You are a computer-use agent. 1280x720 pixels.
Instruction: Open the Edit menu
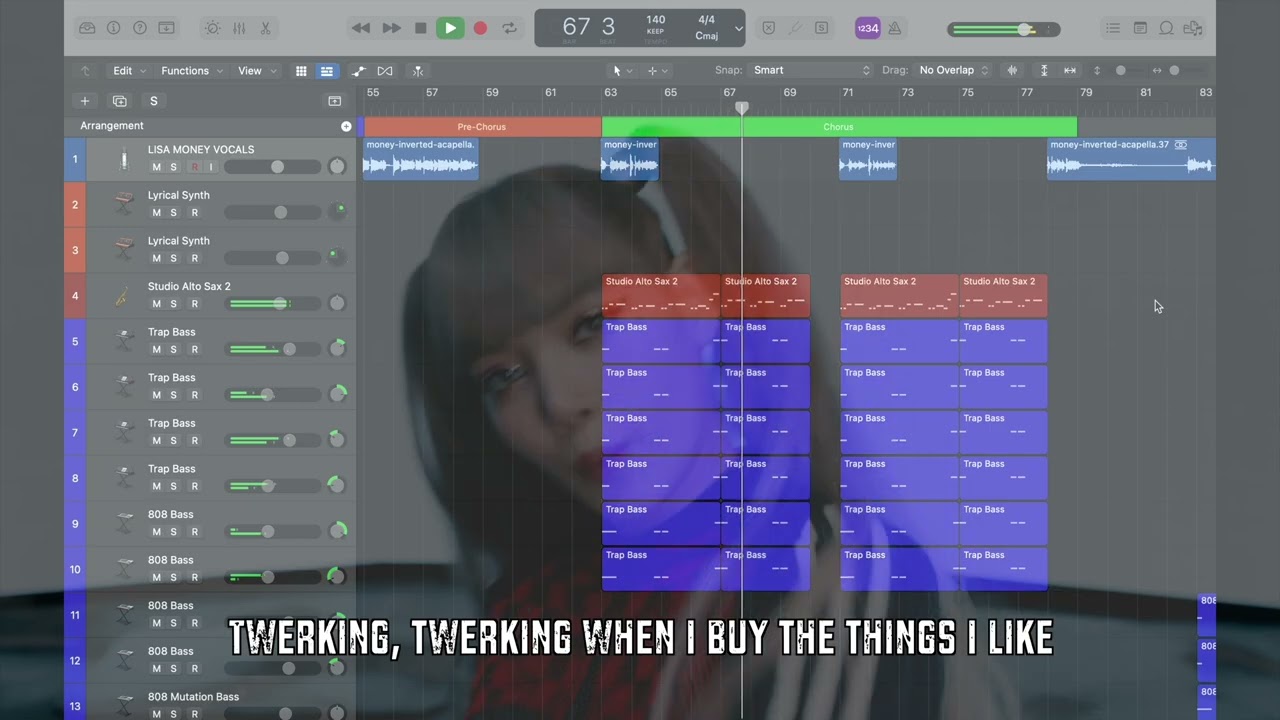pos(129,71)
